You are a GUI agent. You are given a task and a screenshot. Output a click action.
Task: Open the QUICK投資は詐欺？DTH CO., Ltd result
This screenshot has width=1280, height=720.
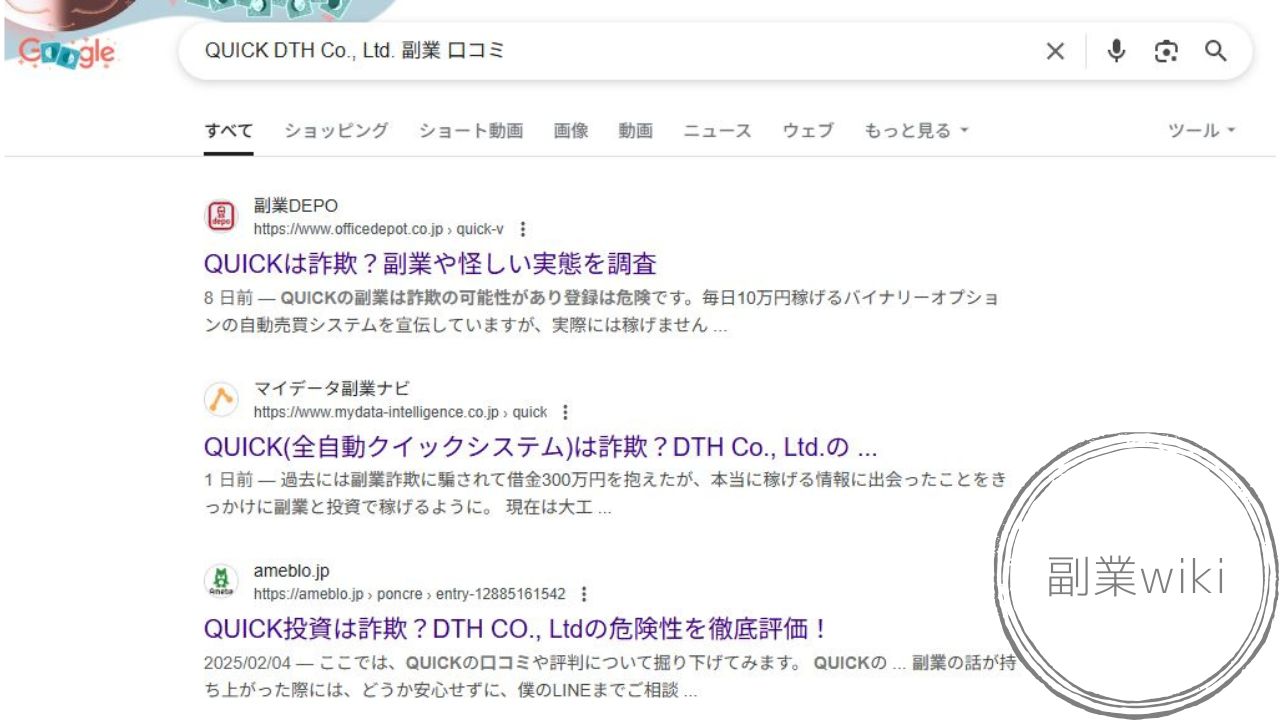[516, 629]
